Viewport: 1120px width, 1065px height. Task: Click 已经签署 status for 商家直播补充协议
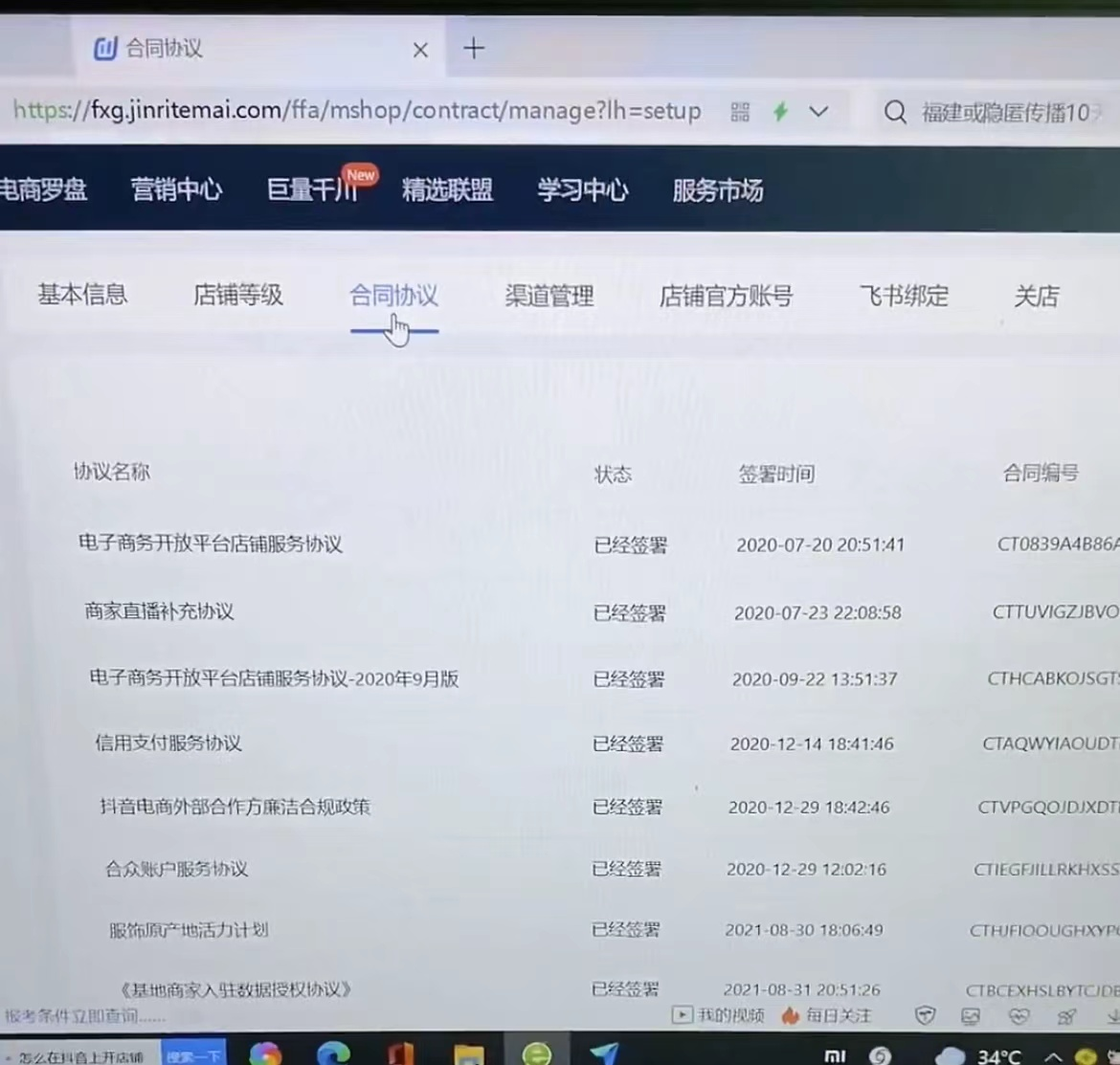(x=629, y=612)
